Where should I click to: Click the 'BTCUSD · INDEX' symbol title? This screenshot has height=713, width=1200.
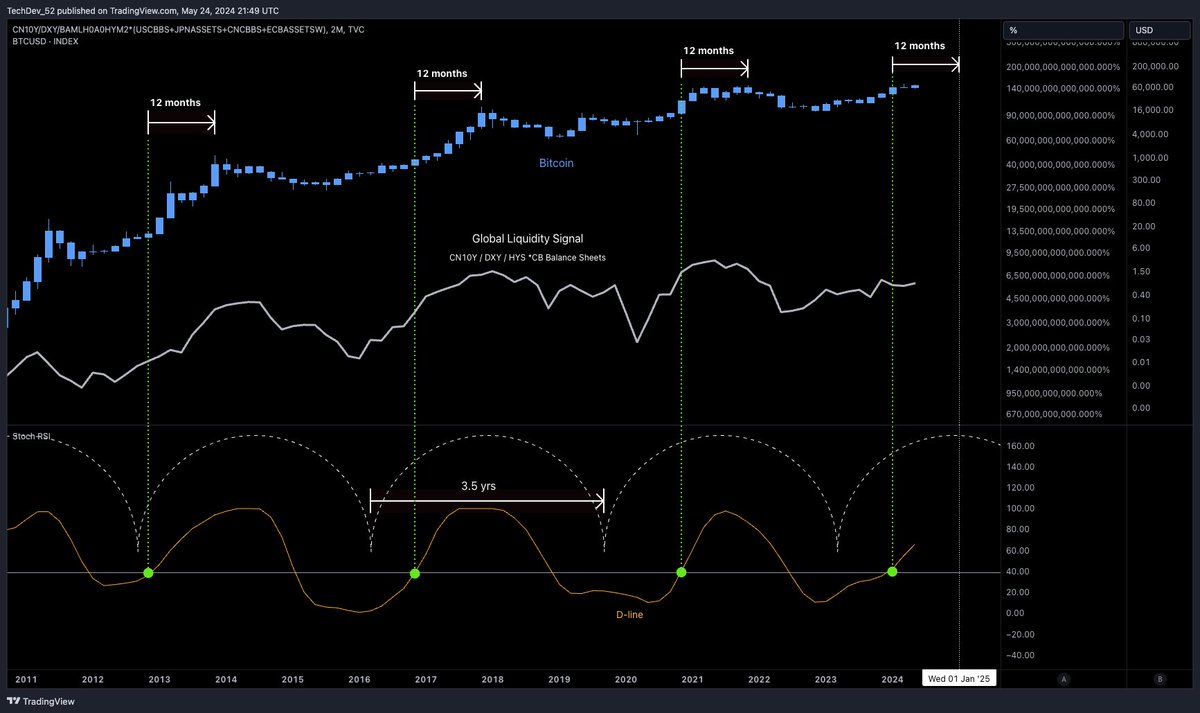click(x=46, y=43)
